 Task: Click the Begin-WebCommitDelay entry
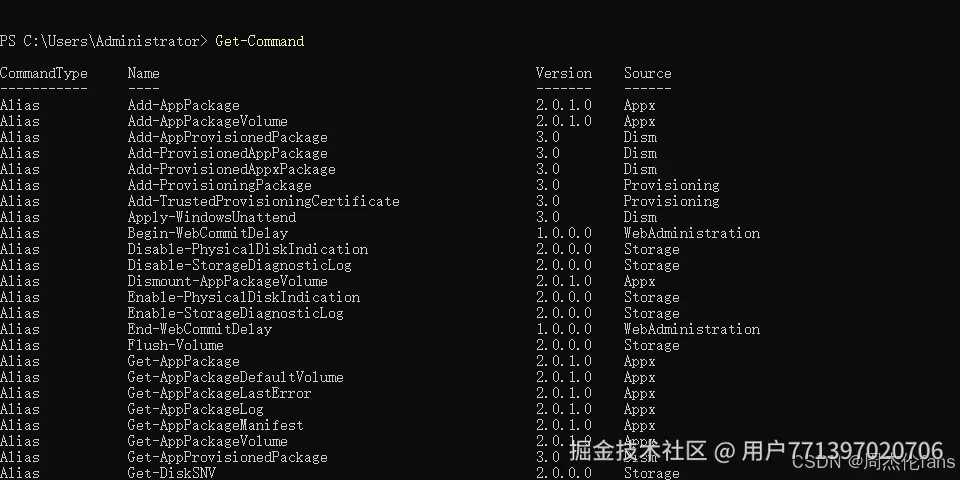pos(208,233)
